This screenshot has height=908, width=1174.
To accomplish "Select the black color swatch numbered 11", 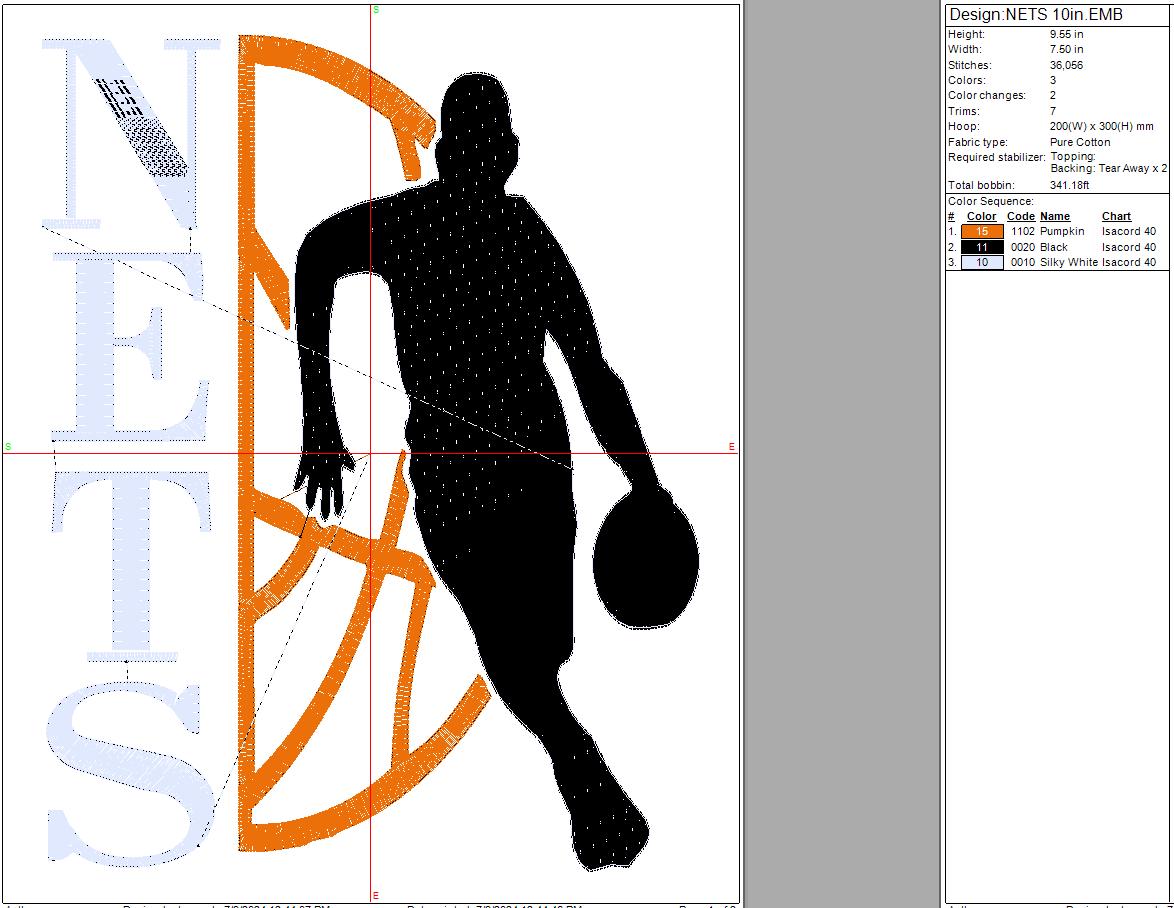I will coord(982,247).
